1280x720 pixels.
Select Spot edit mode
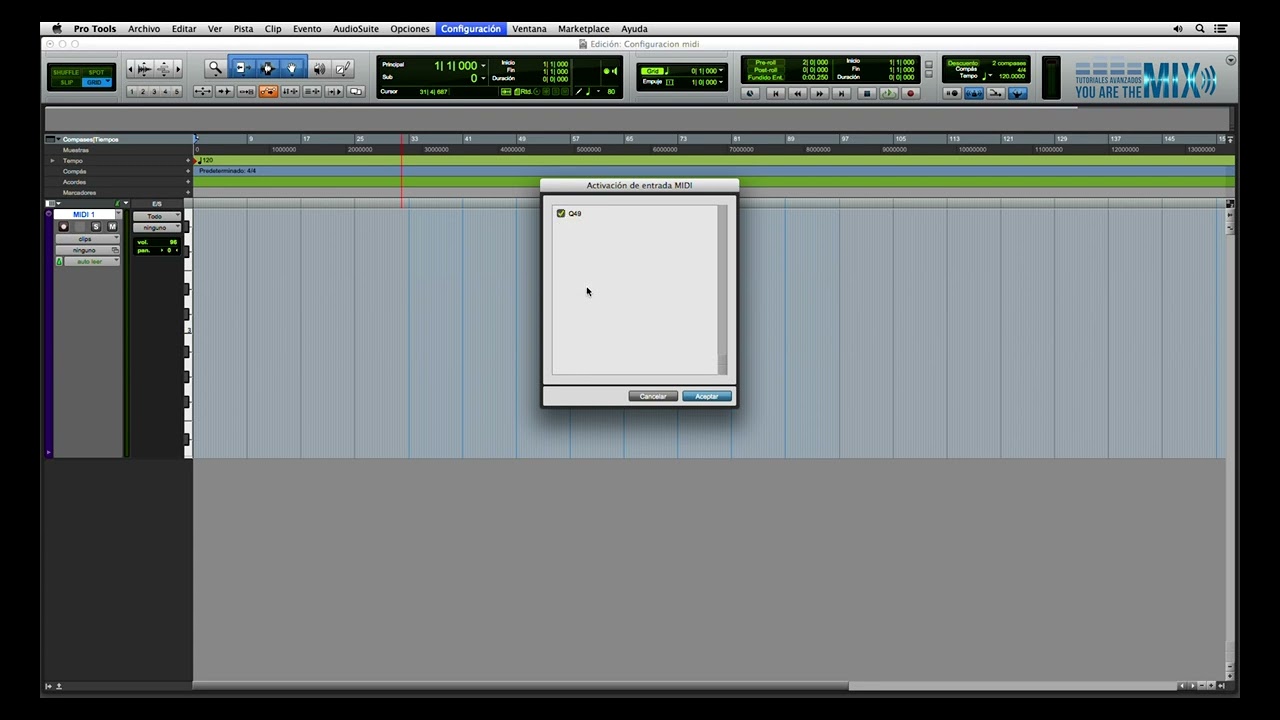(96, 72)
